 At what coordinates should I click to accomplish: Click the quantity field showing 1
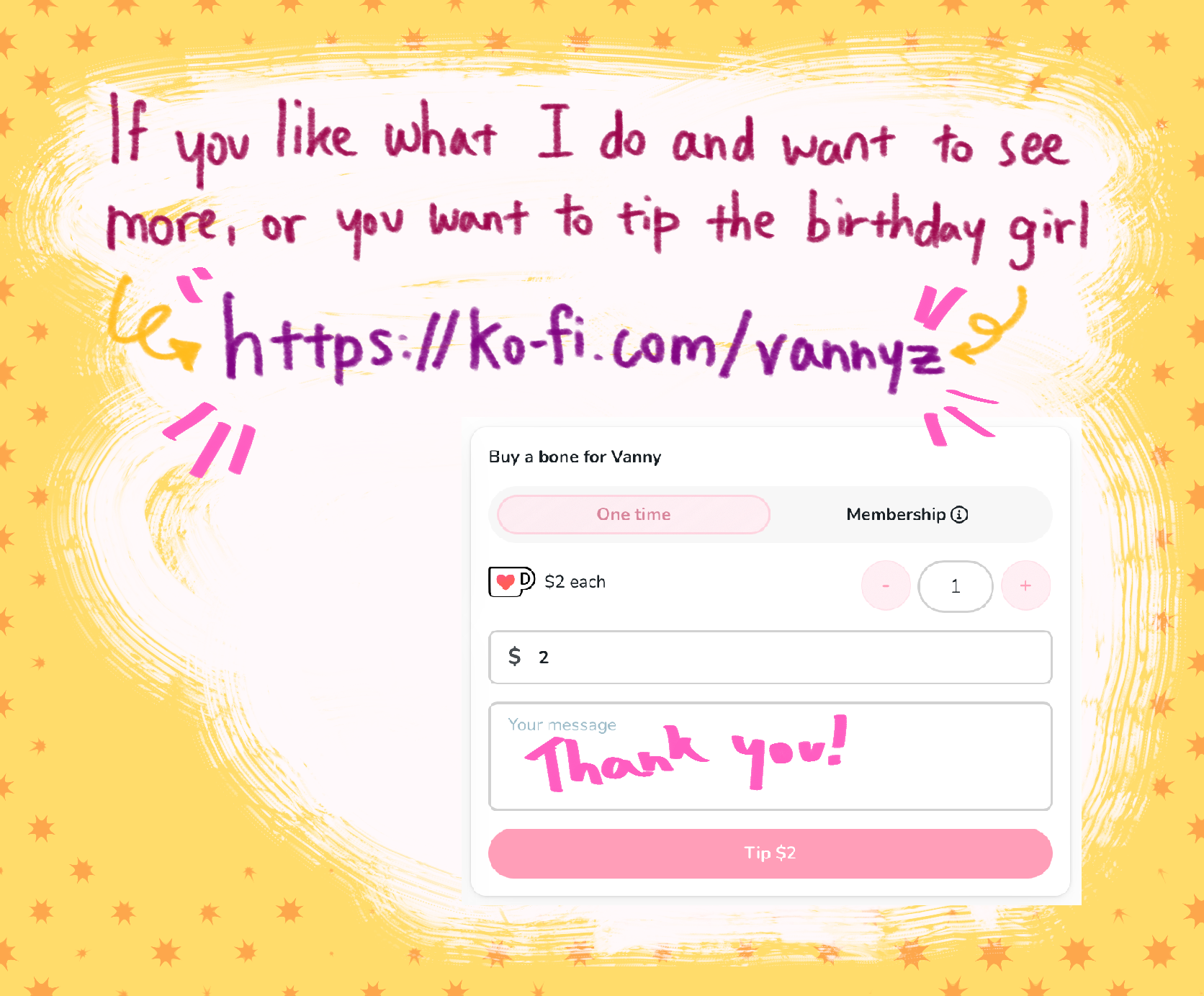(956, 586)
